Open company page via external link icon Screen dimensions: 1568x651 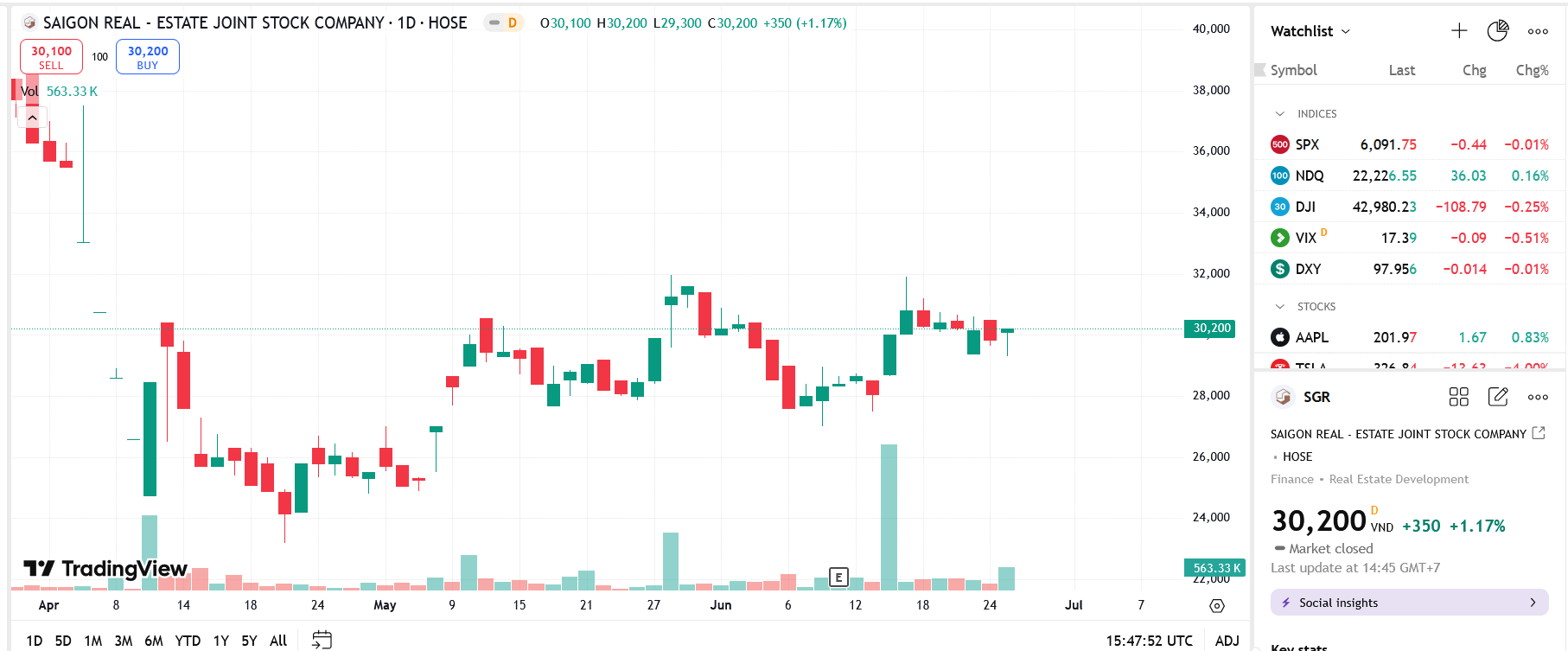click(1539, 433)
